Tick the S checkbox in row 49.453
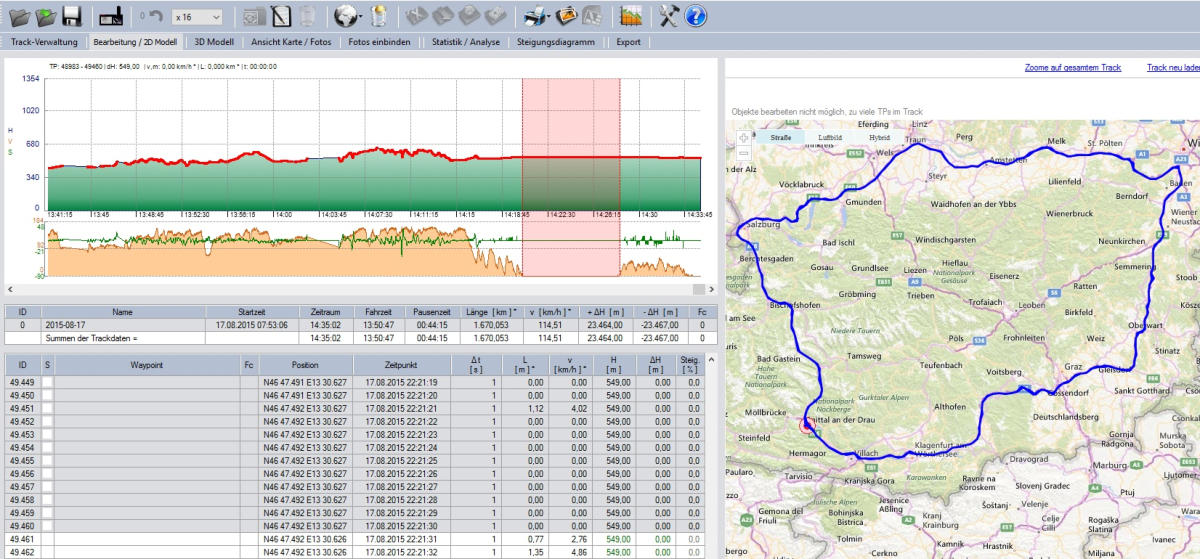The width and height of the screenshot is (1200, 559). click(x=47, y=434)
